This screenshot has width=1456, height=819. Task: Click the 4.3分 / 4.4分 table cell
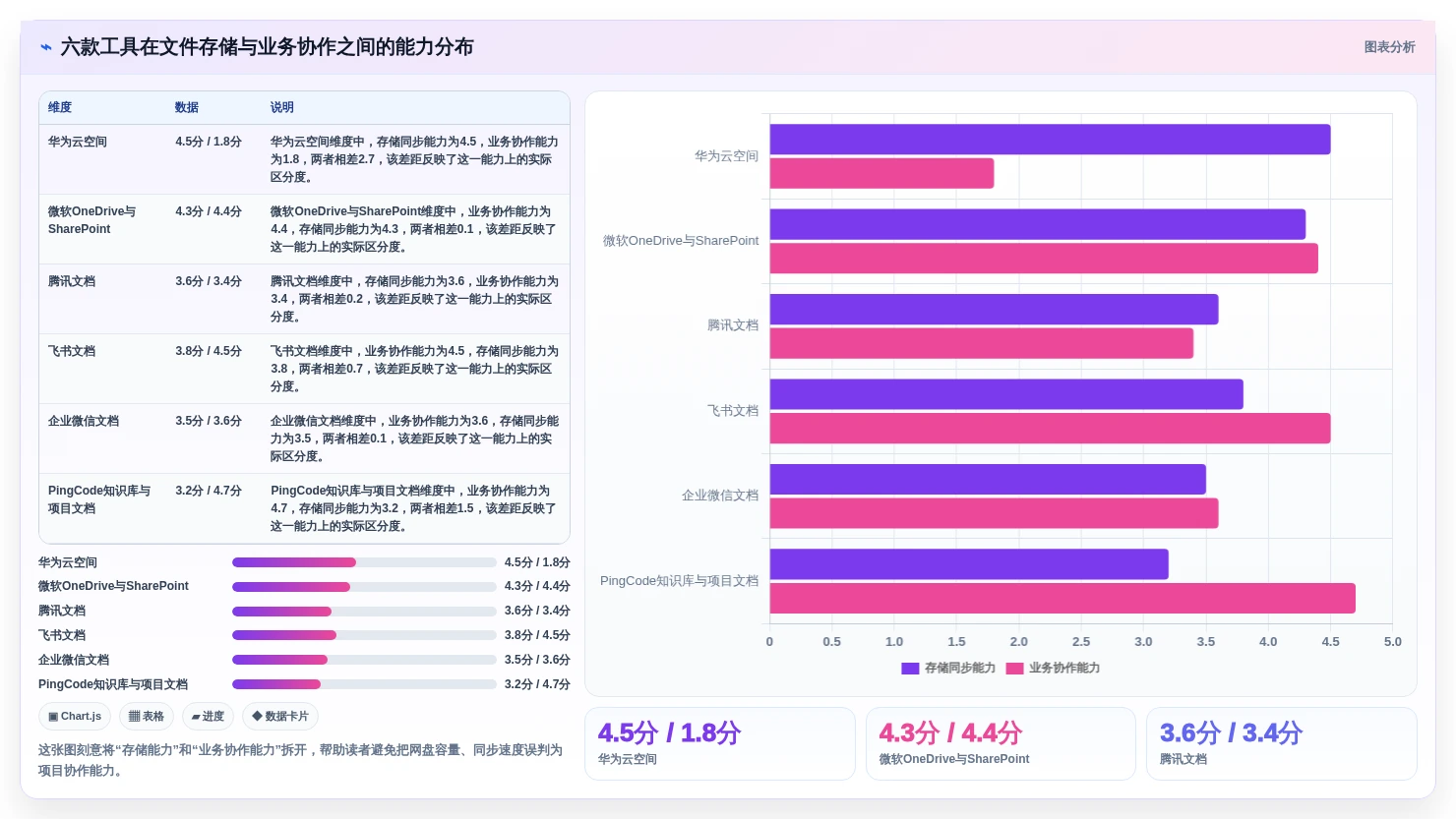pos(209,211)
